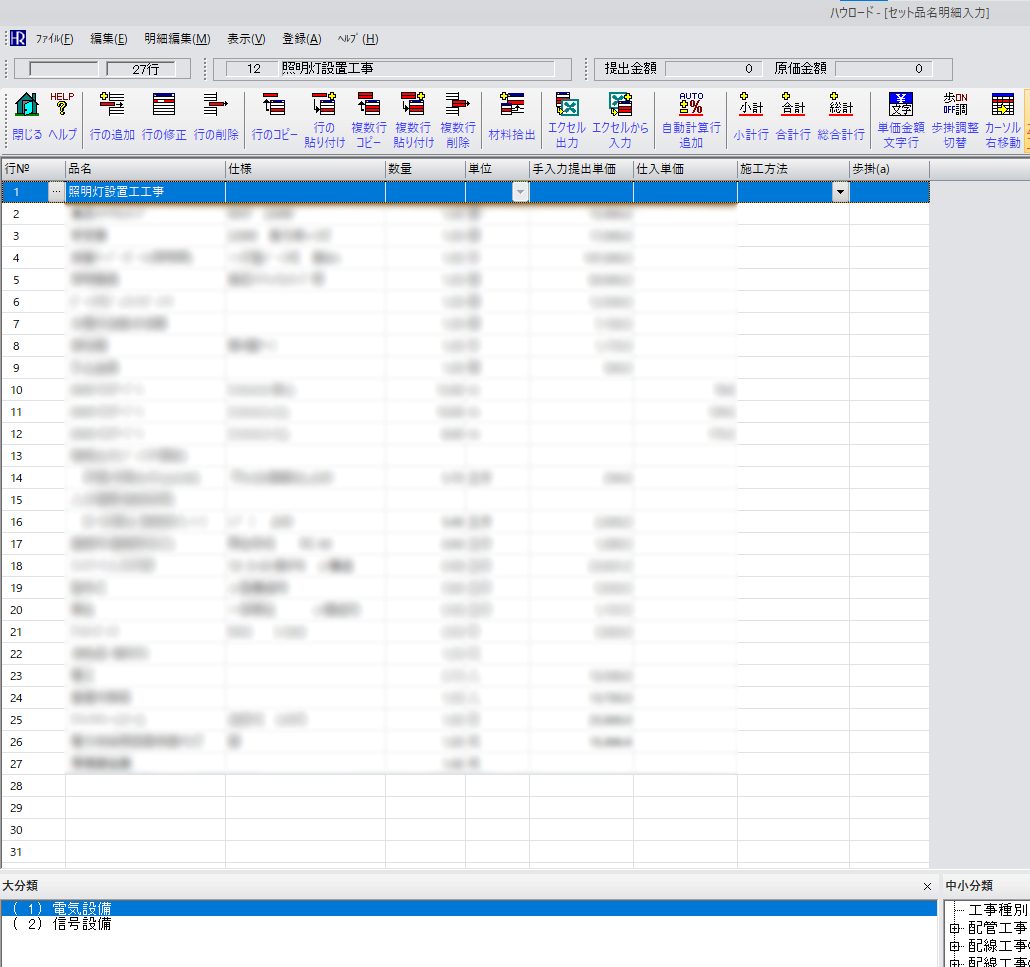Close the 大分類 panel
The height and width of the screenshot is (967, 1030).
click(927, 886)
